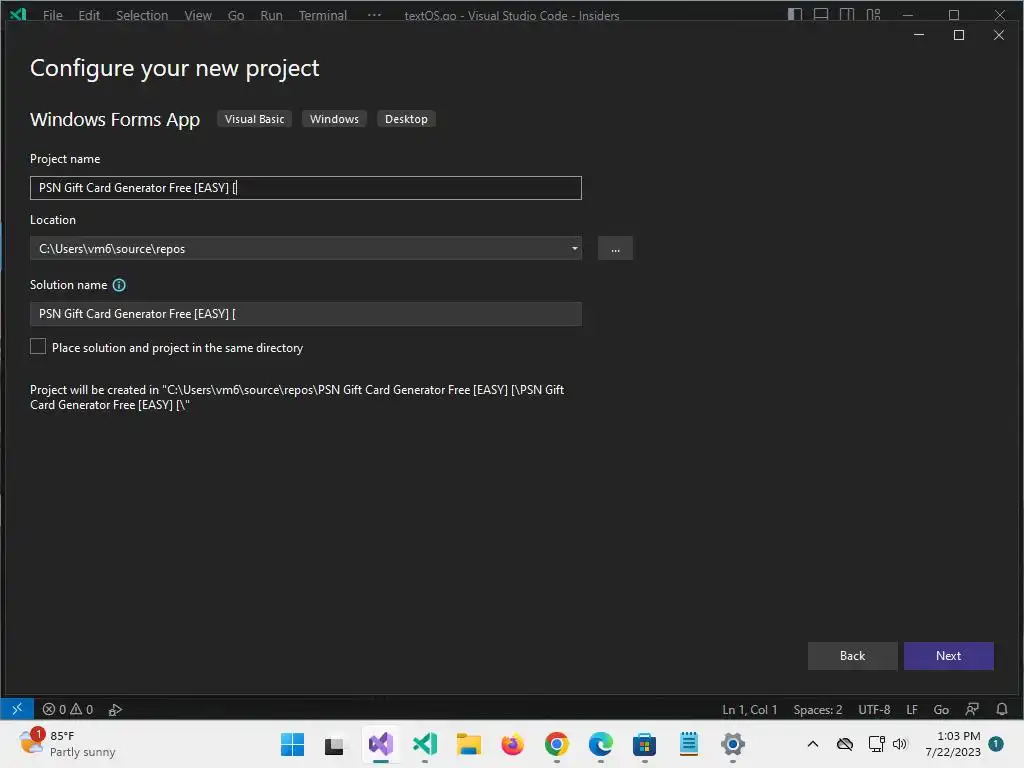Open the notification center badge
The height and width of the screenshot is (768, 1024).
pos(996,744)
